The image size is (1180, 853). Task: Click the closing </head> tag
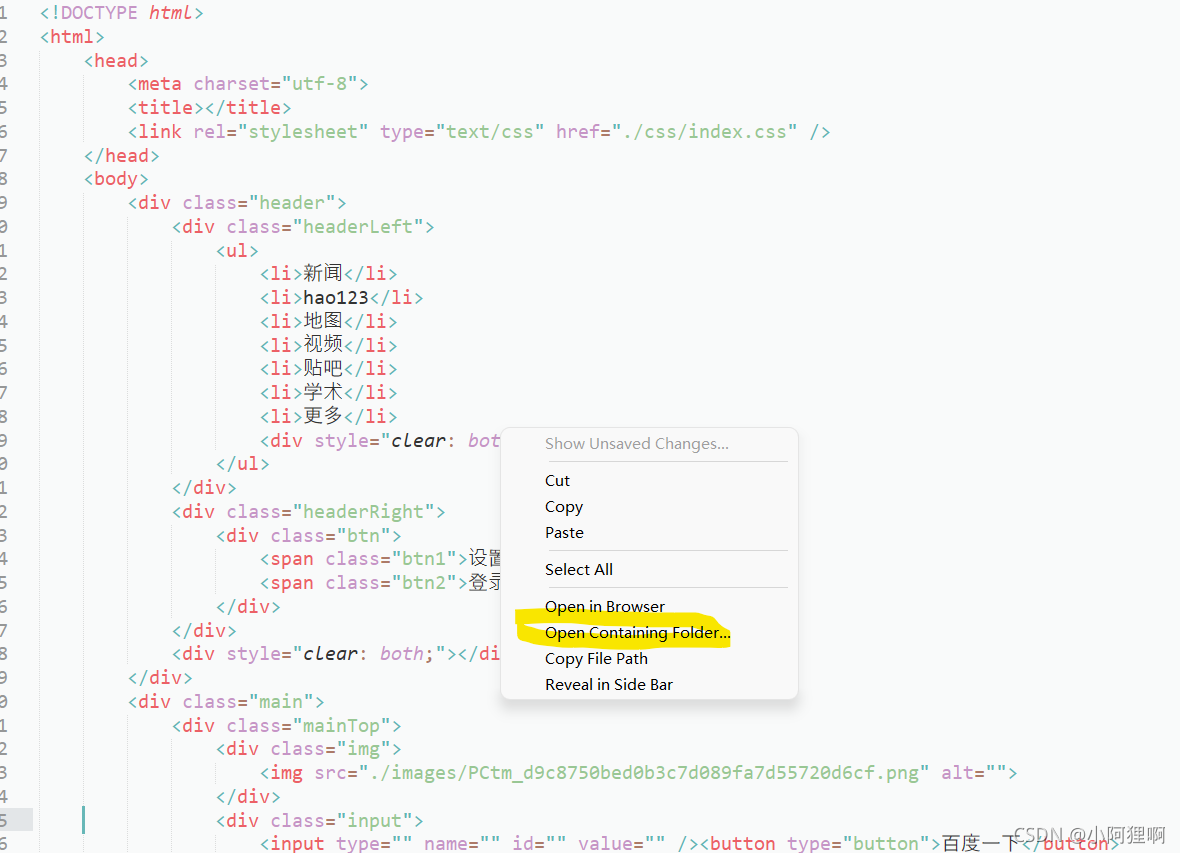tap(121, 156)
